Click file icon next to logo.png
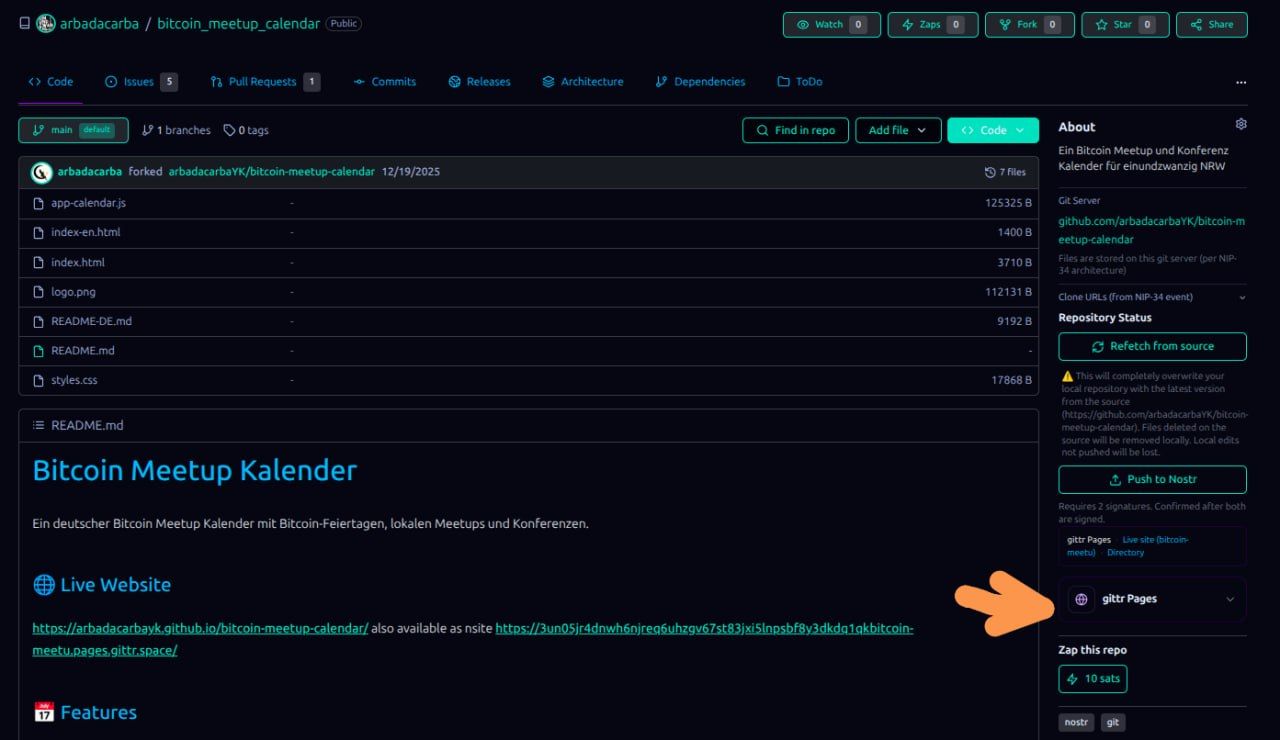Screen dimensions: 1280x740 pos(39,292)
